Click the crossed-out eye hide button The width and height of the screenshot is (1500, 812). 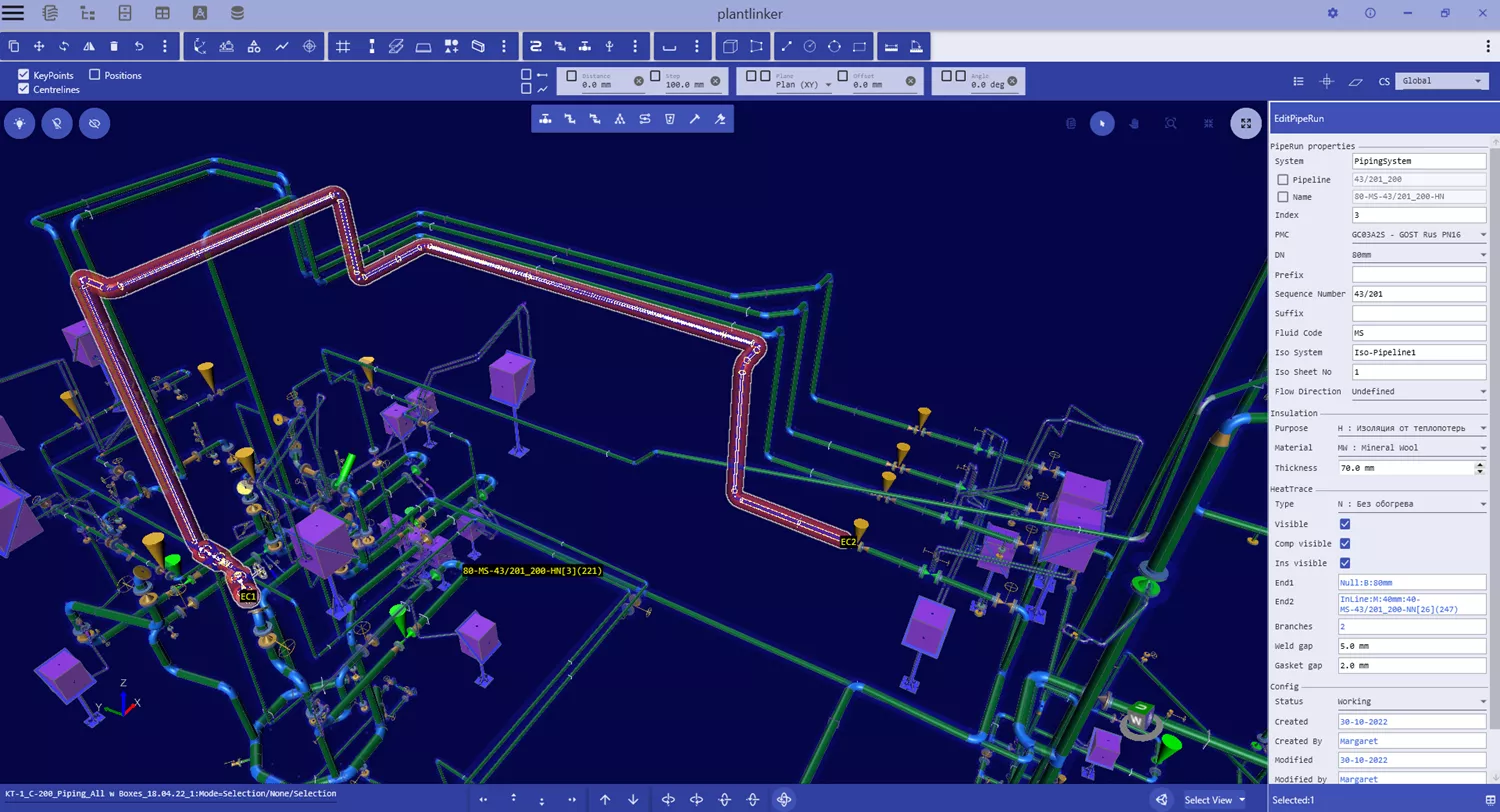point(95,123)
